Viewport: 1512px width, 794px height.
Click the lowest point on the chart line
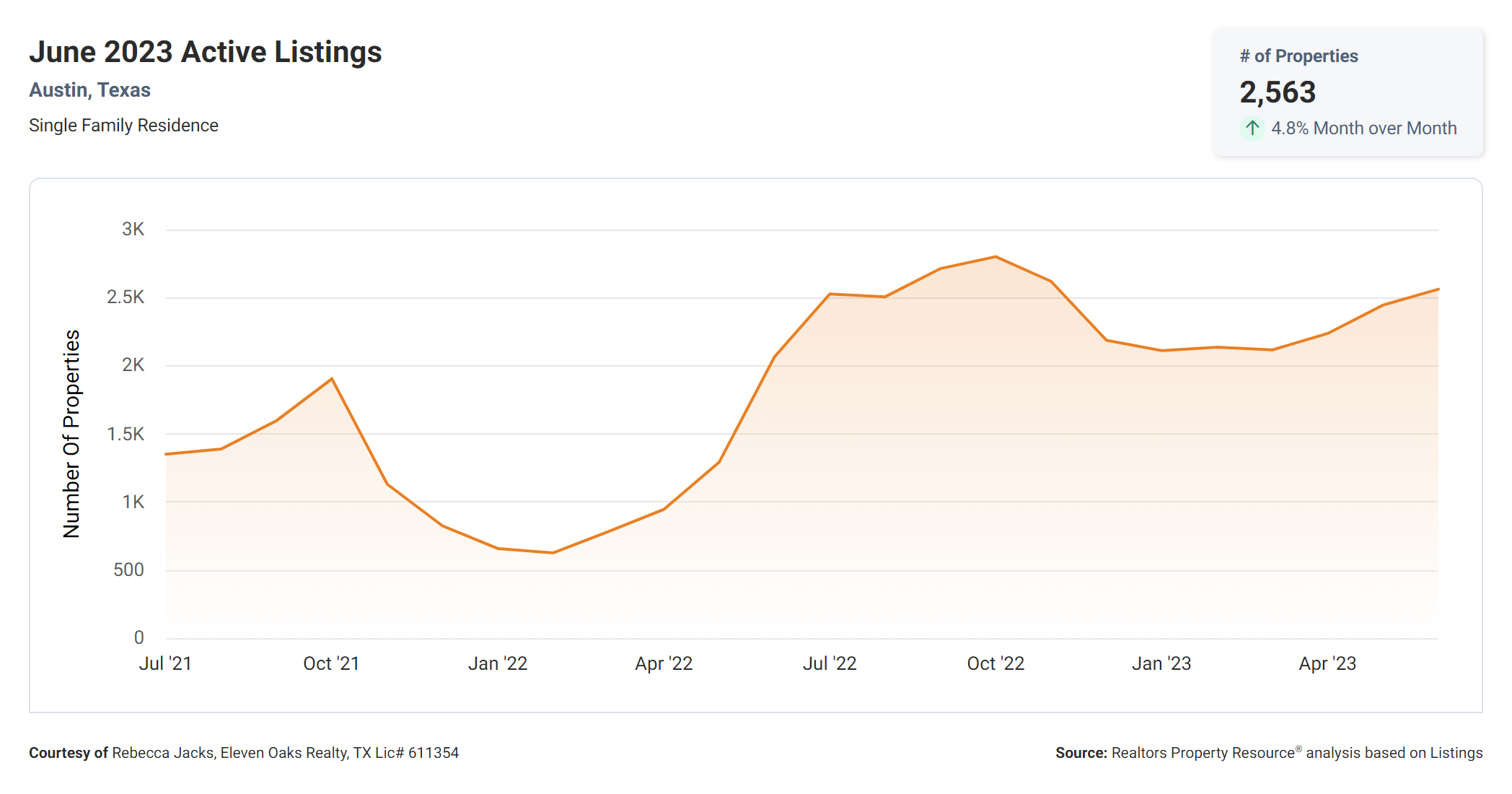point(553,553)
